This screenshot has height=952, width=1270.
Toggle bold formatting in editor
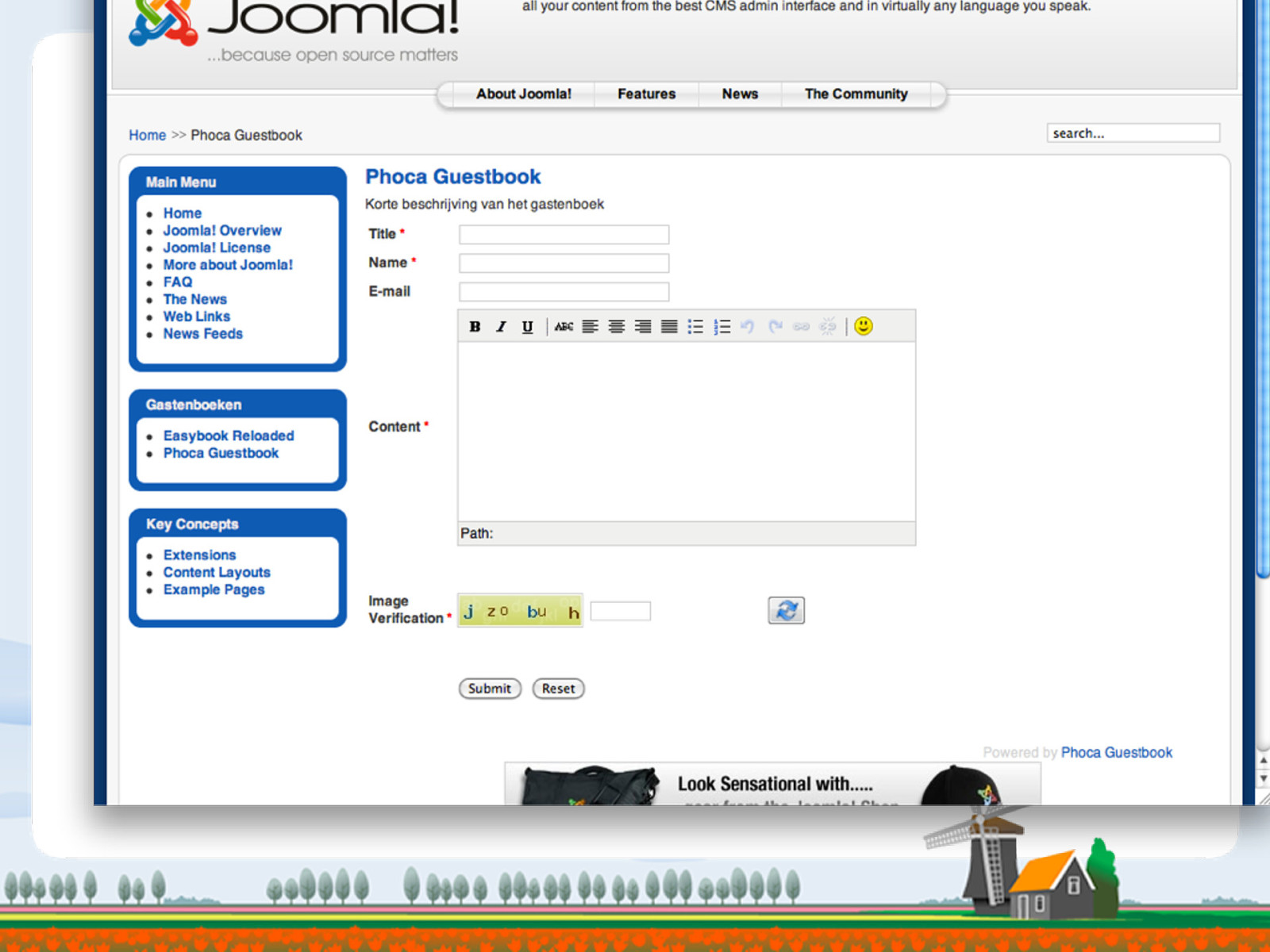[x=475, y=326]
